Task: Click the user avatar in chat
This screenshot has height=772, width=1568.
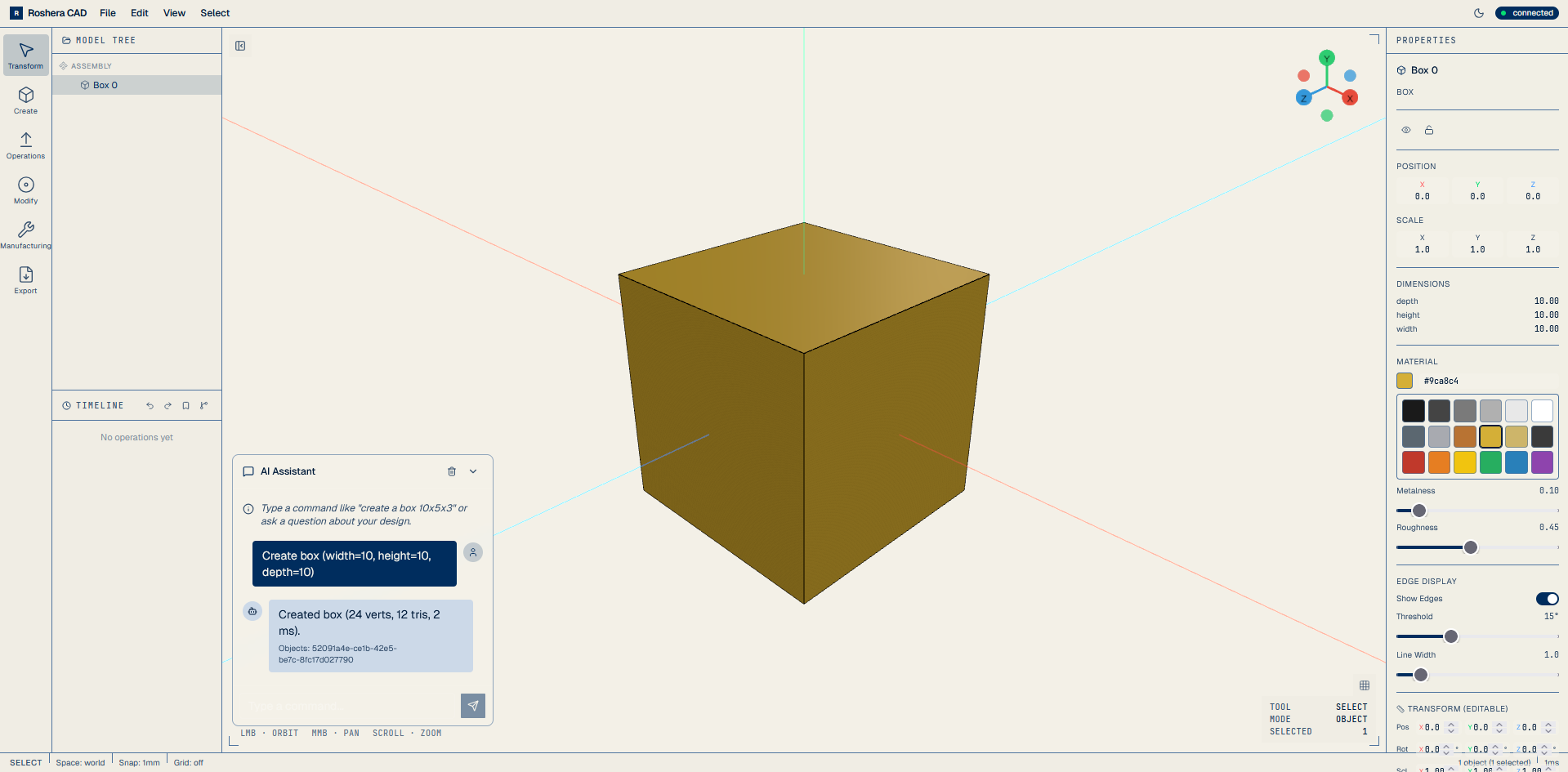Action: [x=473, y=552]
